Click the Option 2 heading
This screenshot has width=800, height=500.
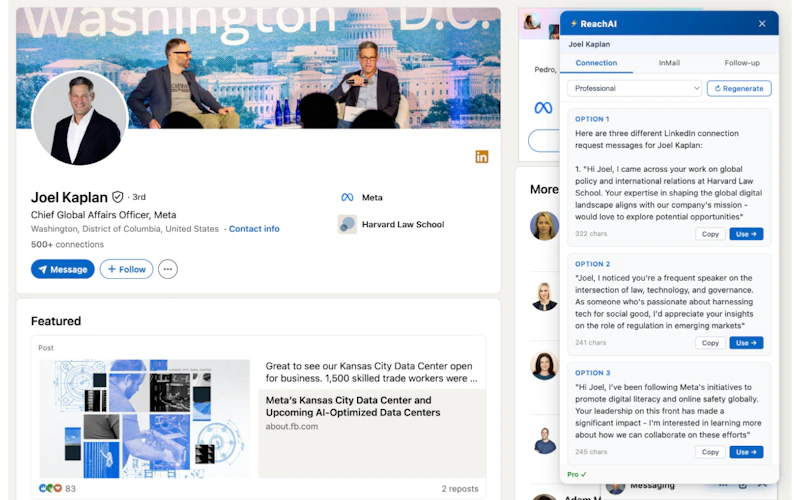pos(592,264)
